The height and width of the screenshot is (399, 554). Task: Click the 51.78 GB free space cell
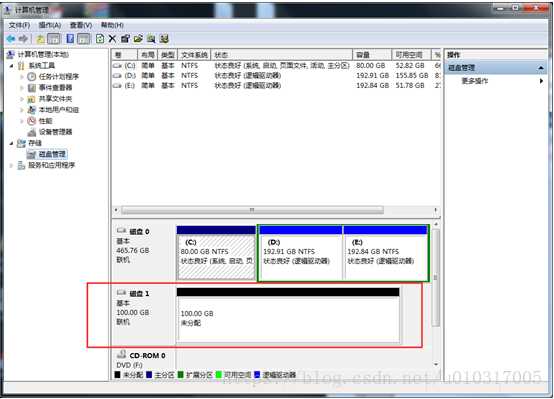coord(410,86)
